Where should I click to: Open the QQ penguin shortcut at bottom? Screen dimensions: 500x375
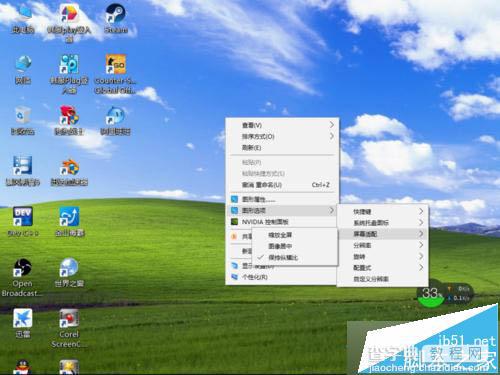click(x=23, y=367)
